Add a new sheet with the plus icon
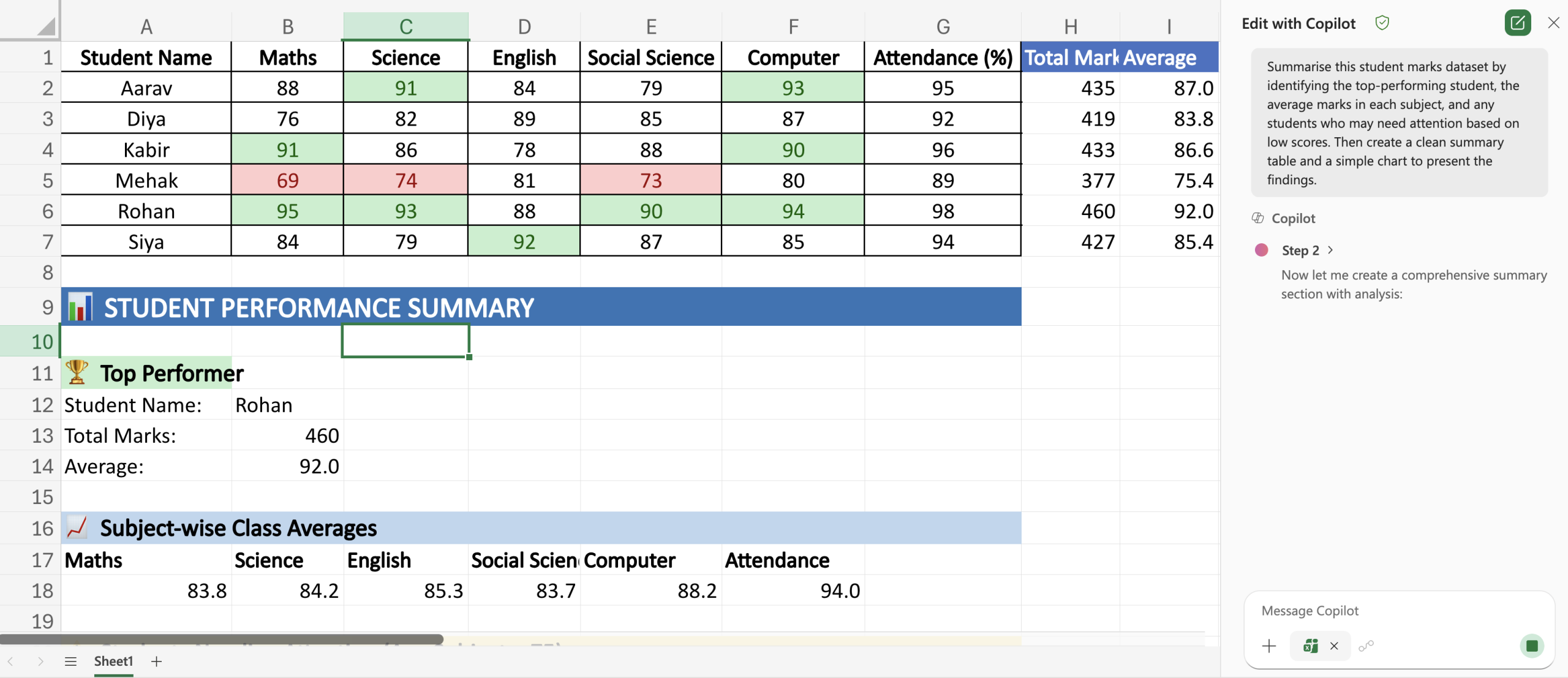Screen dimensions: 1568x678 [x=157, y=661]
